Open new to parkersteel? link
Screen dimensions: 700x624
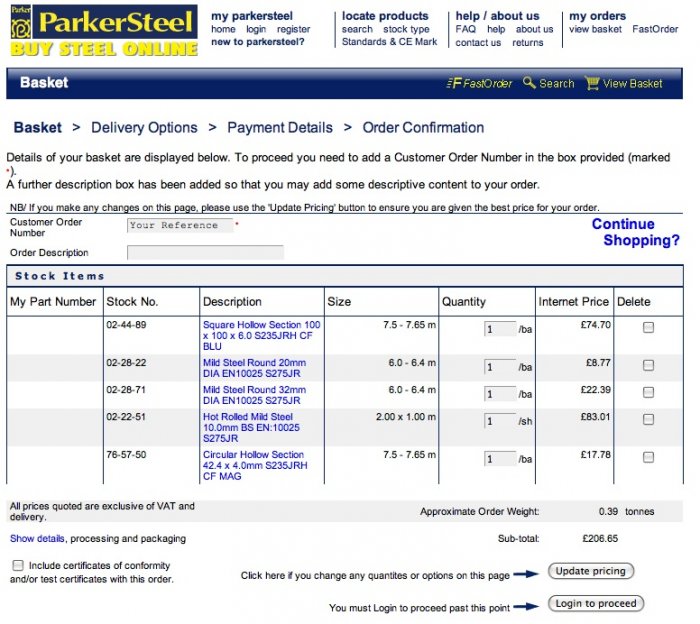coord(258,42)
